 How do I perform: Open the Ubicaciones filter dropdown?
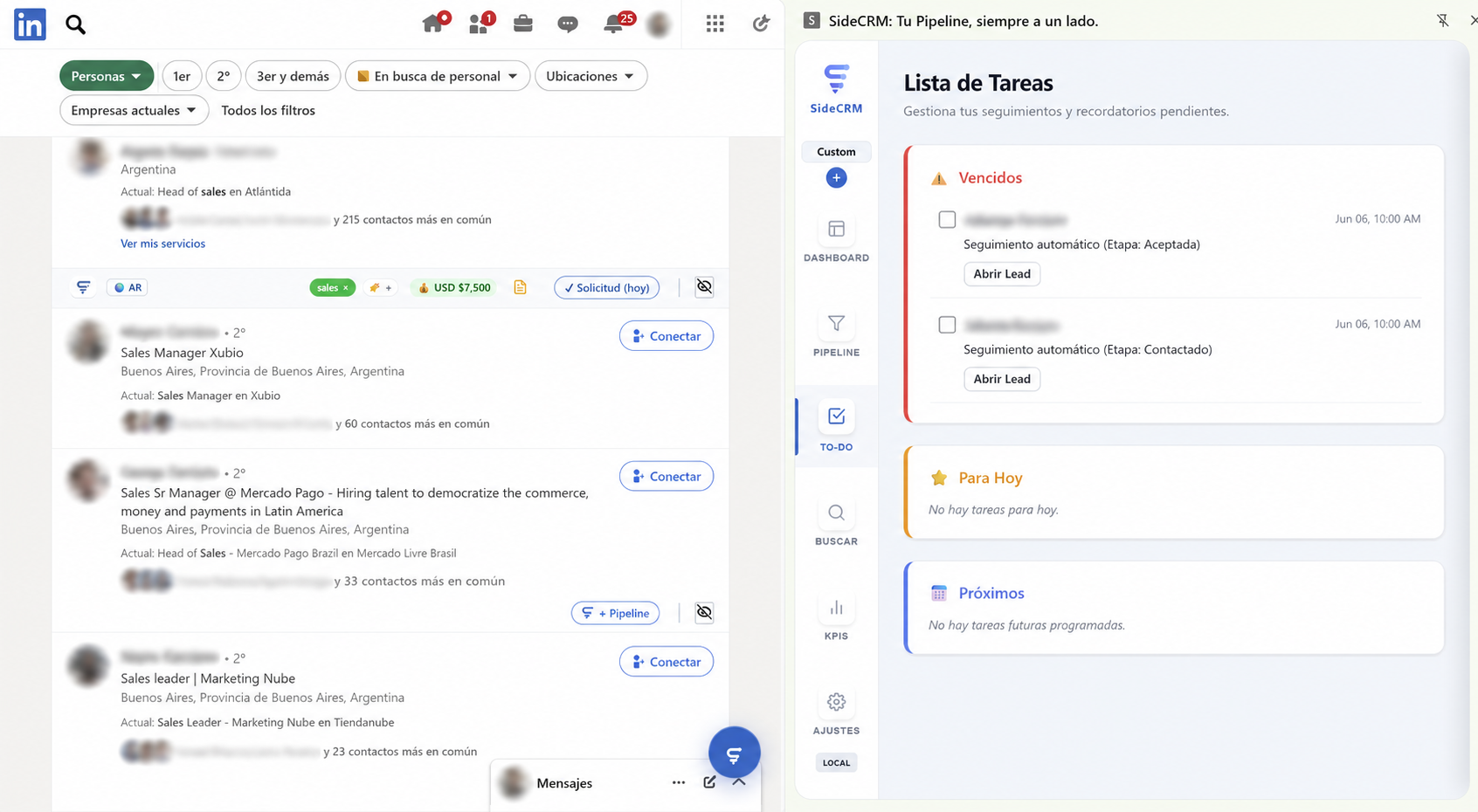[591, 76]
